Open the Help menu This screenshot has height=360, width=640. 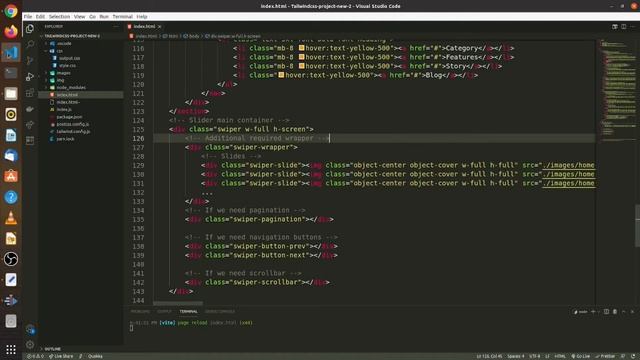click(x=142, y=17)
